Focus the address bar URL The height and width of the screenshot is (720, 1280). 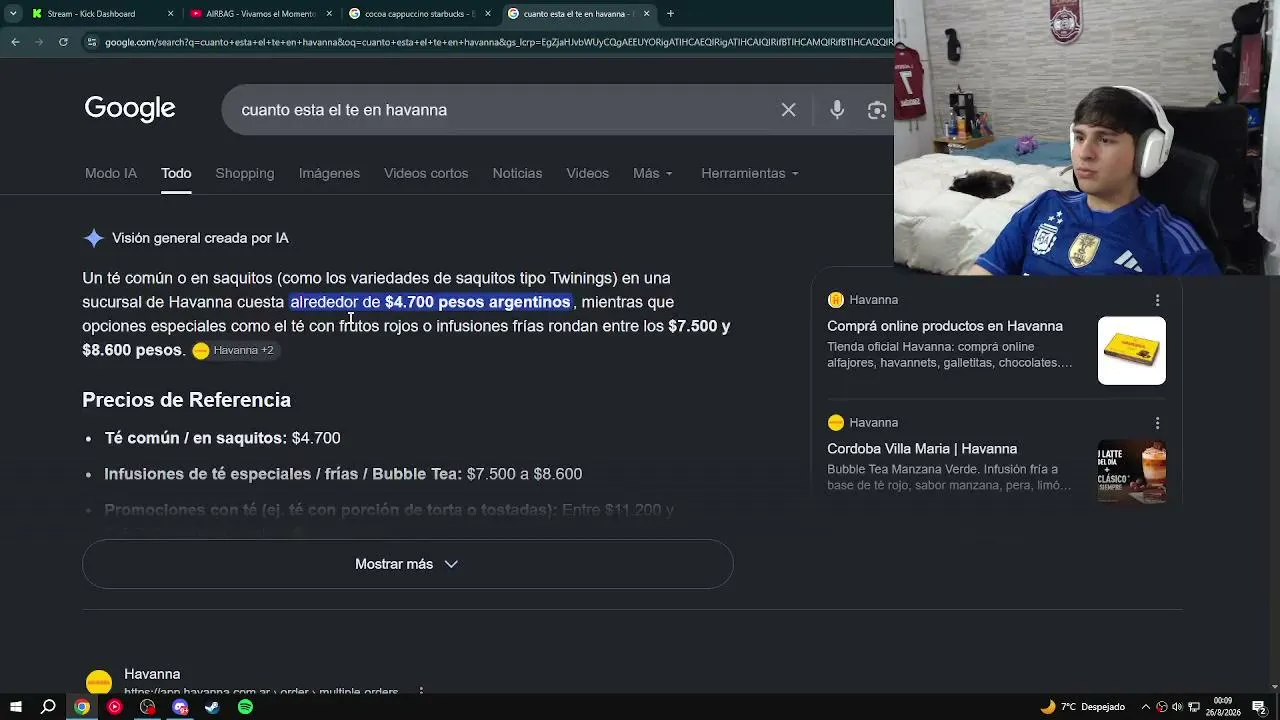pos(498,42)
